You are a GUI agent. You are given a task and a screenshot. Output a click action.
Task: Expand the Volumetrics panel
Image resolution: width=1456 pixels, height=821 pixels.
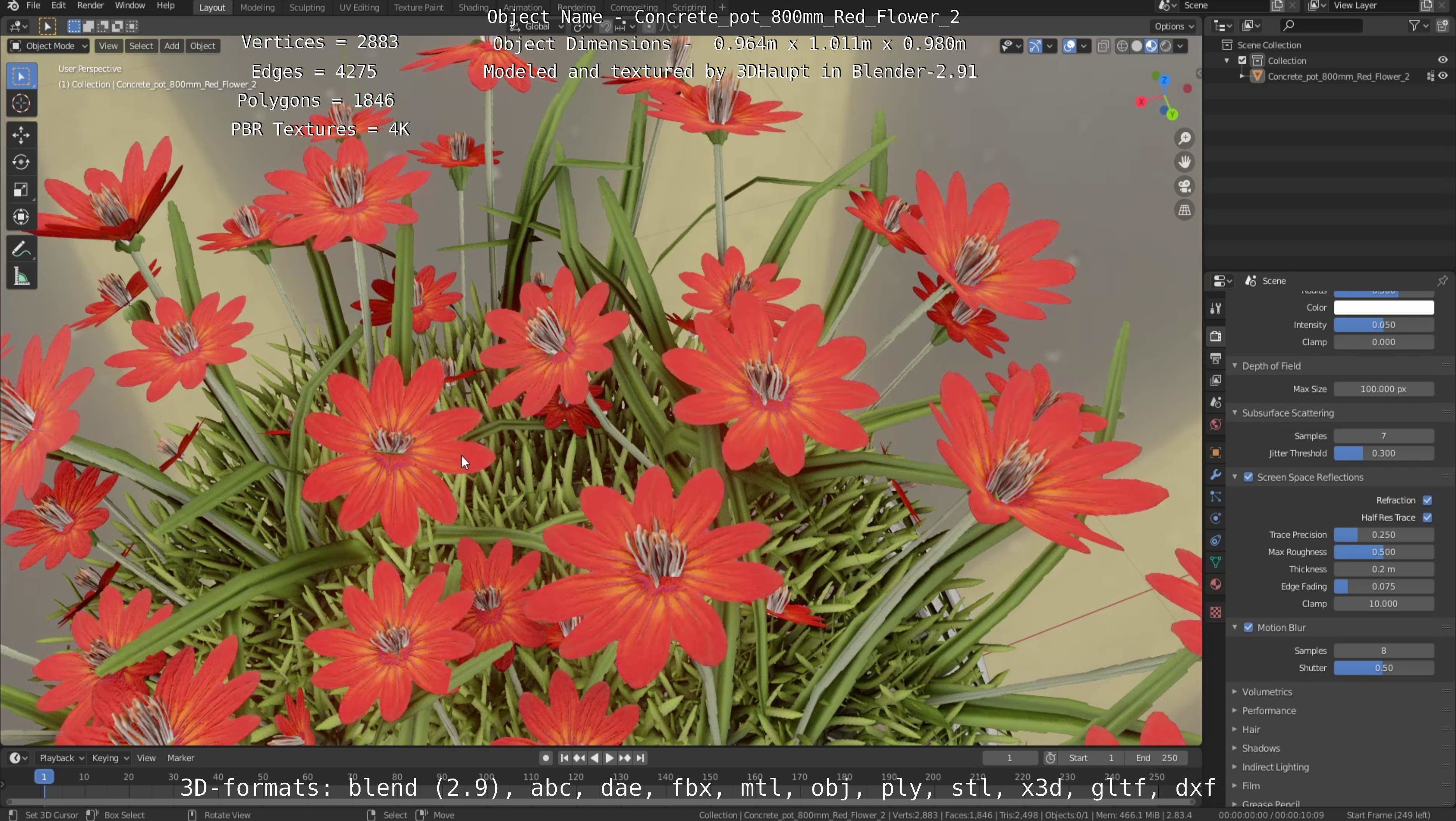click(x=1234, y=692)
